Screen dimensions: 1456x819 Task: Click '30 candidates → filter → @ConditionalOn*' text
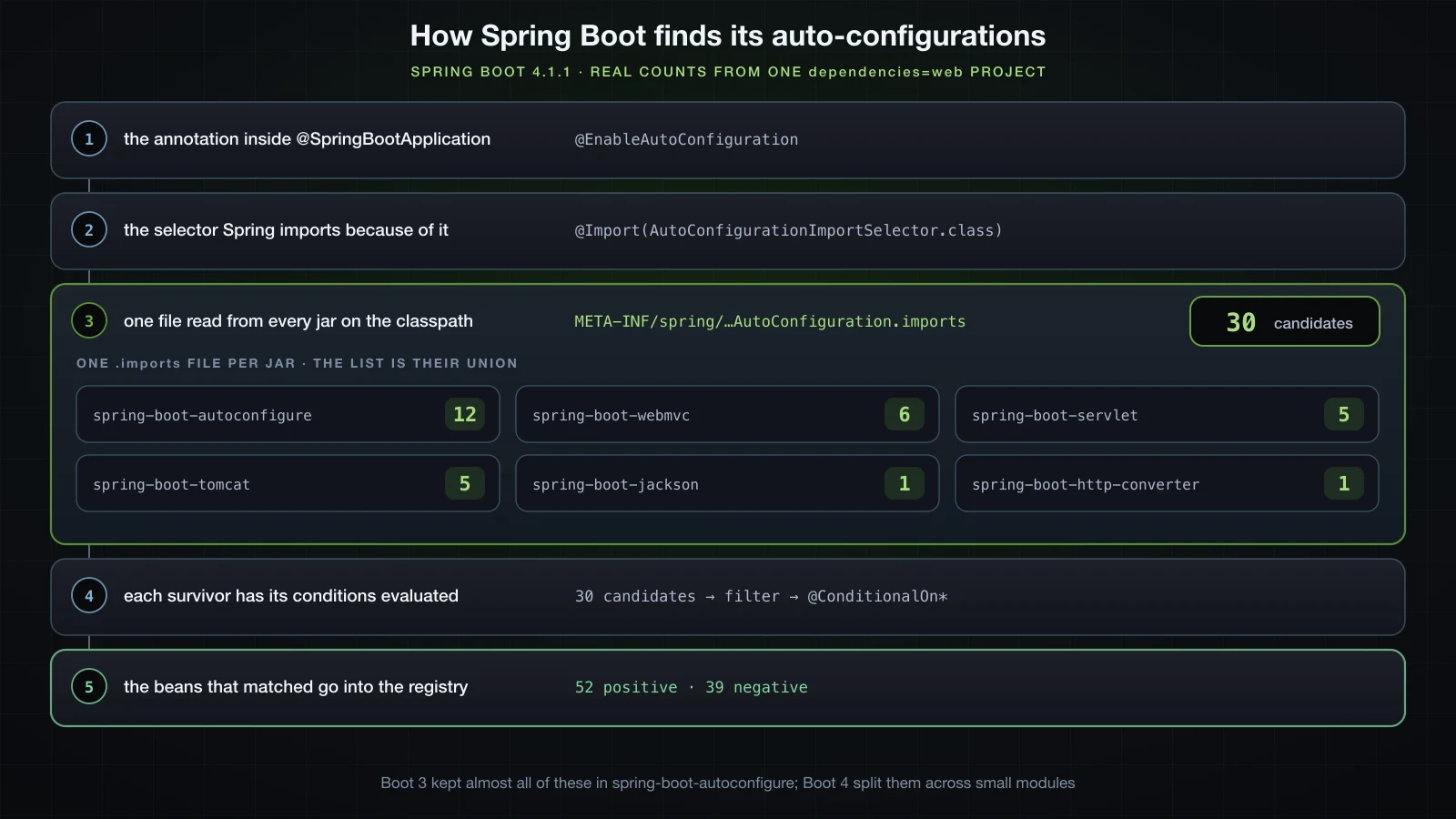[762, 596]
